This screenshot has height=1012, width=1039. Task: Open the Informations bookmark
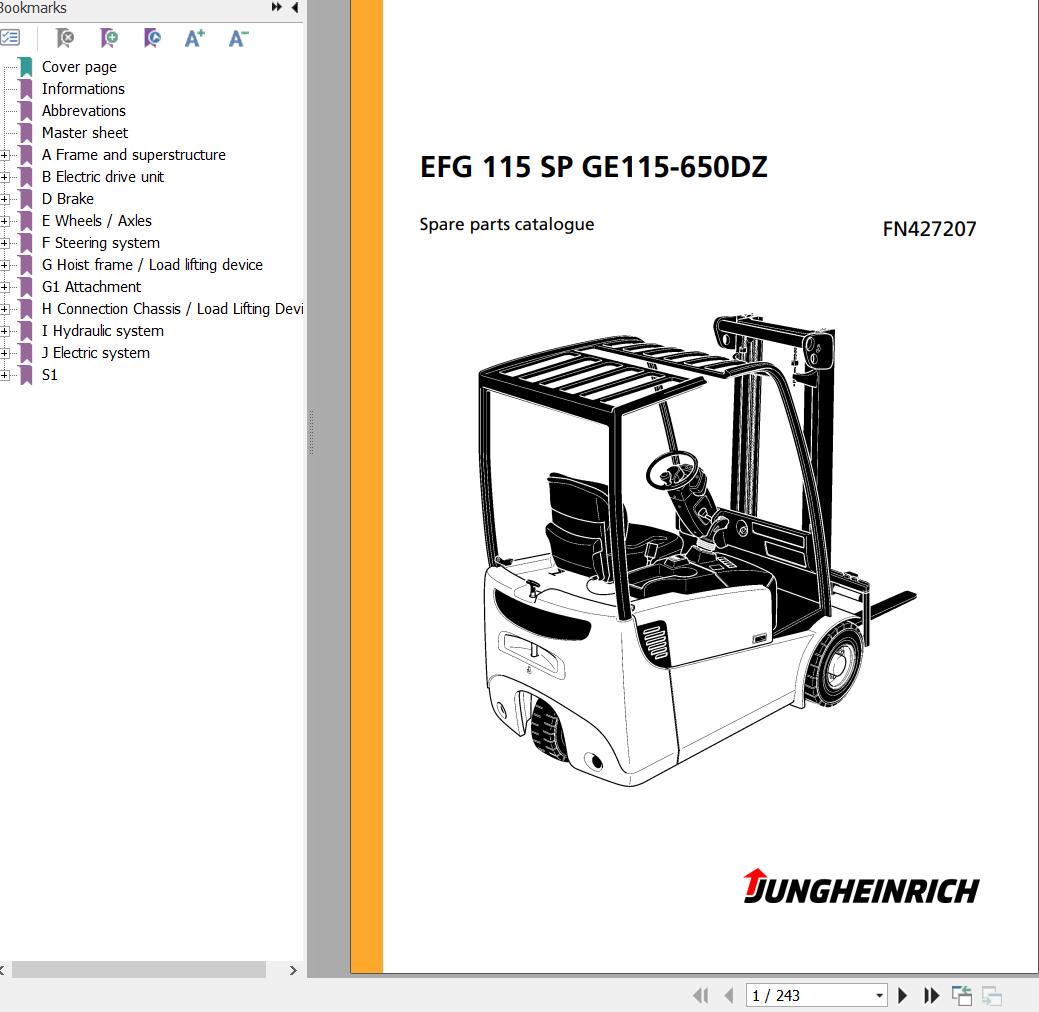point(83,89)
